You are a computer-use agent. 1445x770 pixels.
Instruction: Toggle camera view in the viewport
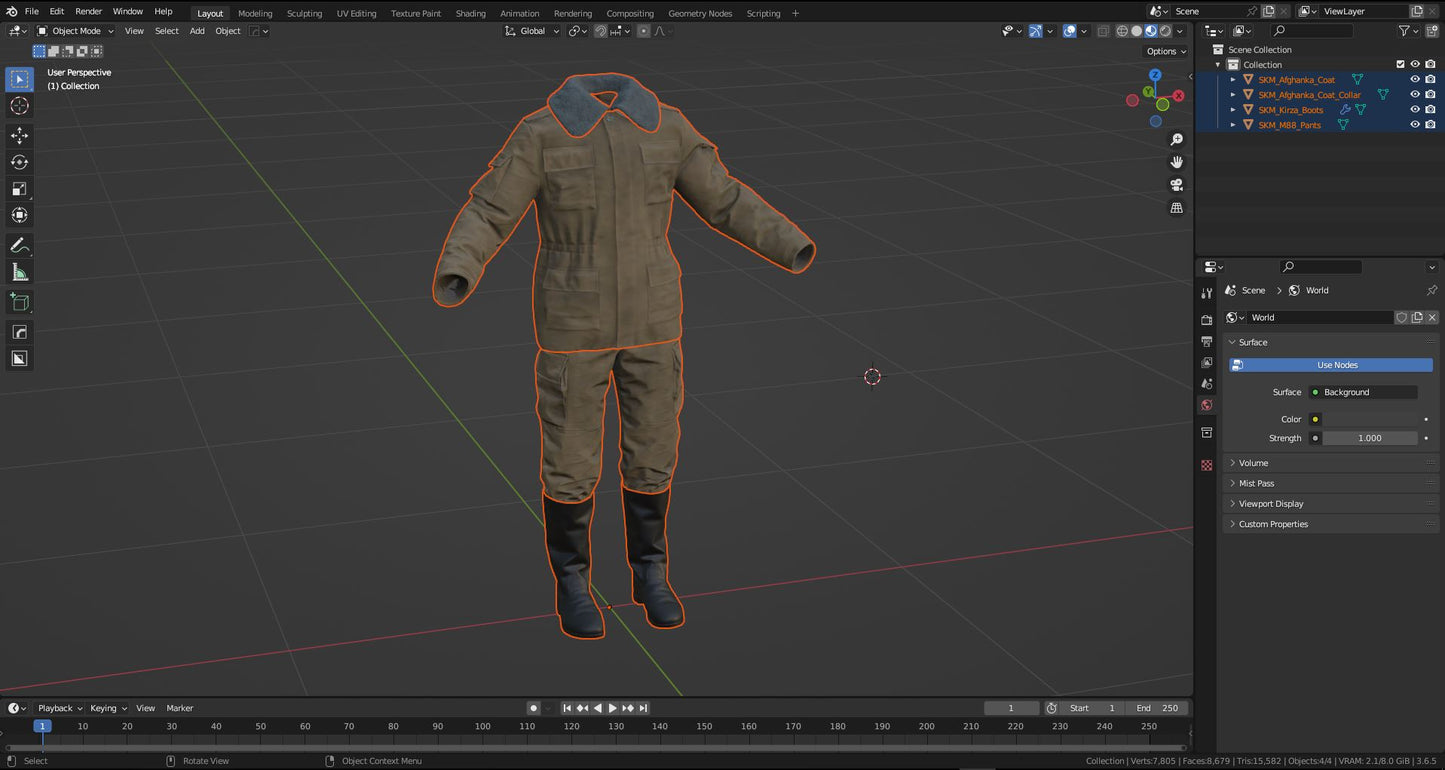point(1177,185)
